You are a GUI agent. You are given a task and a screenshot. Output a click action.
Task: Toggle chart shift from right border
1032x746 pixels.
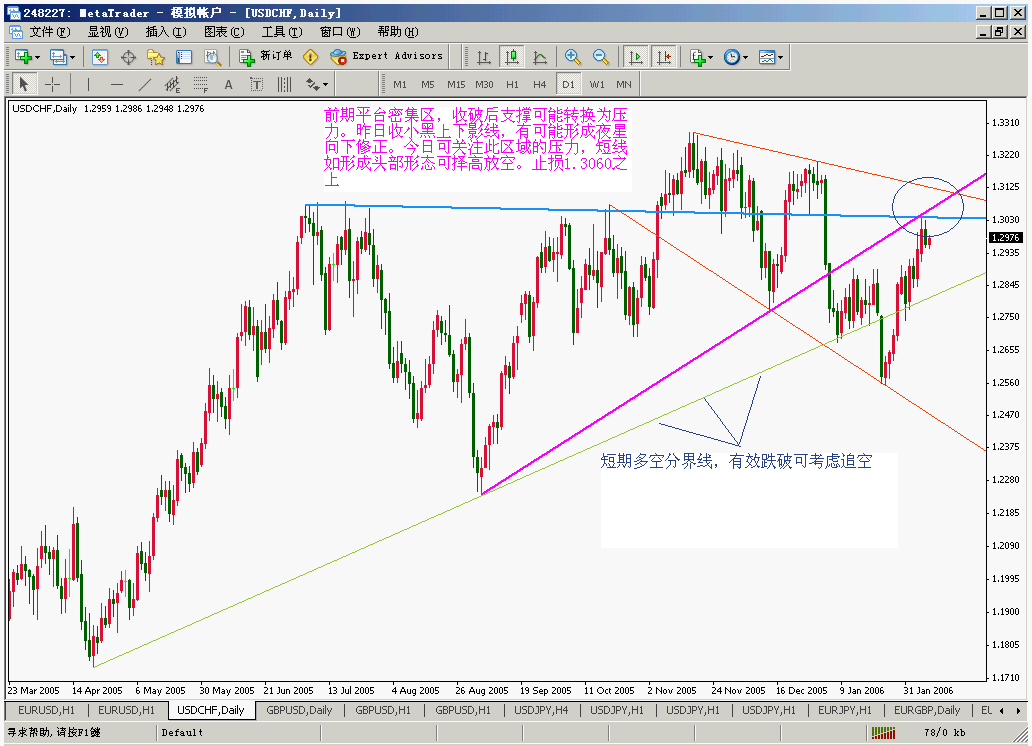(x=663, y=57)
